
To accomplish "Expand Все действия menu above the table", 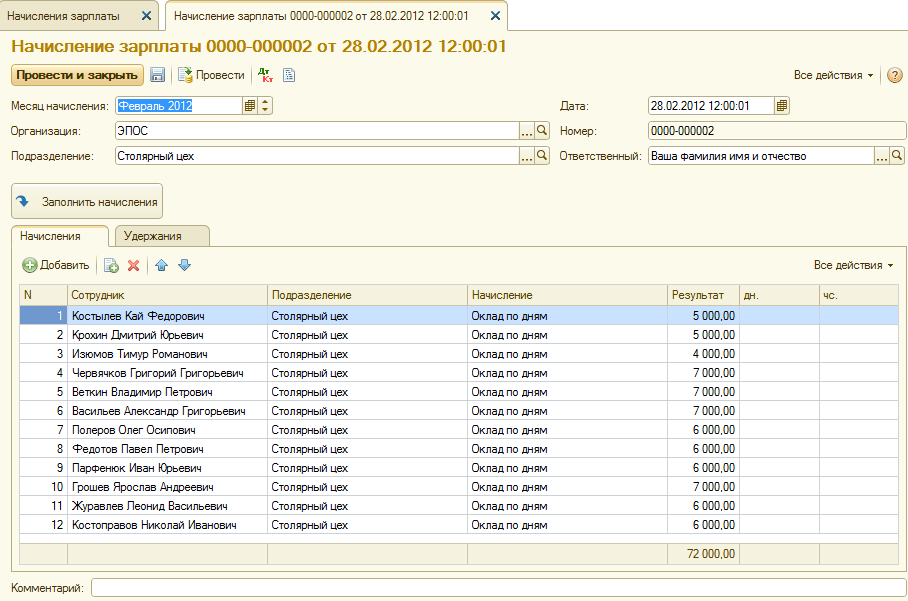I will coord(853,265).
